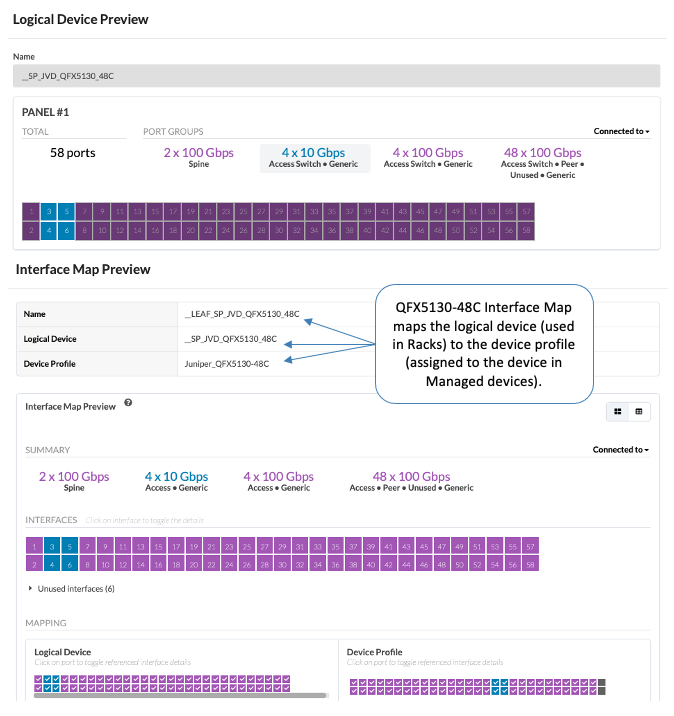The height and width of the screenshot is (716, 674).
Task: Select port 3 in Panel #1
Action: click(49, 211)
